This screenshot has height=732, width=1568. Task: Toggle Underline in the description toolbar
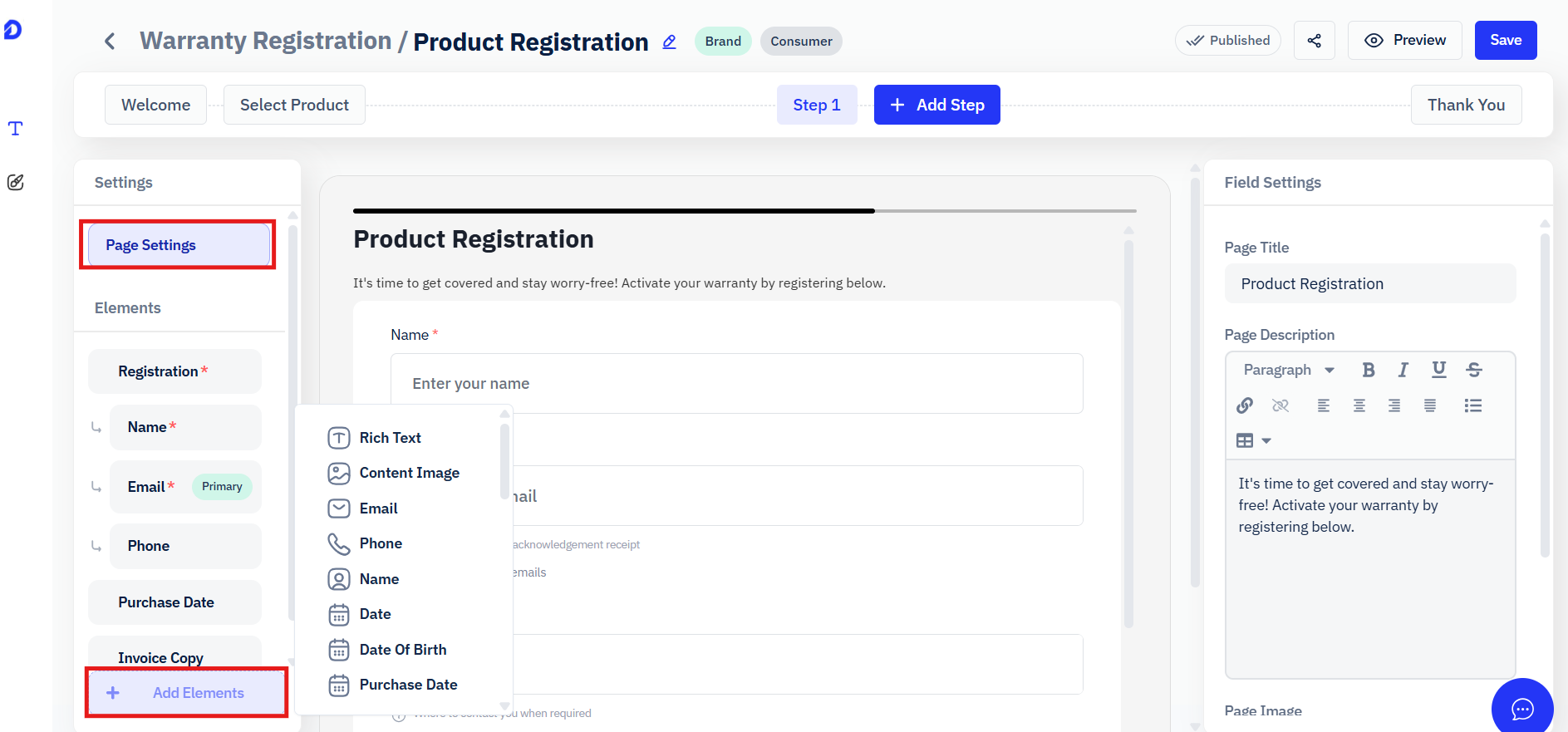tap(1439, 370)
